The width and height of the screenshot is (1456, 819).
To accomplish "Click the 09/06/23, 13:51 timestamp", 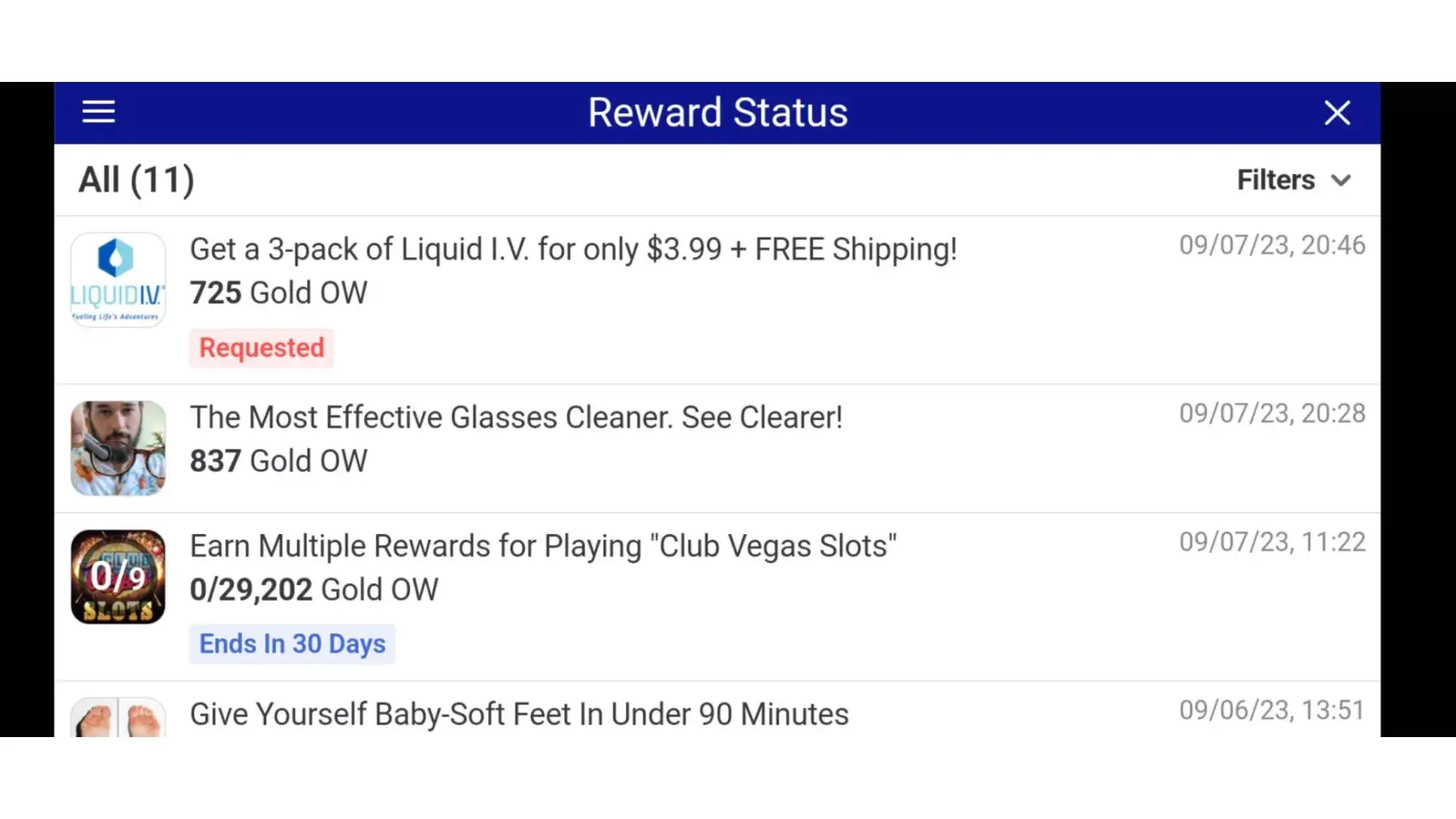I will pos(1272,710).
